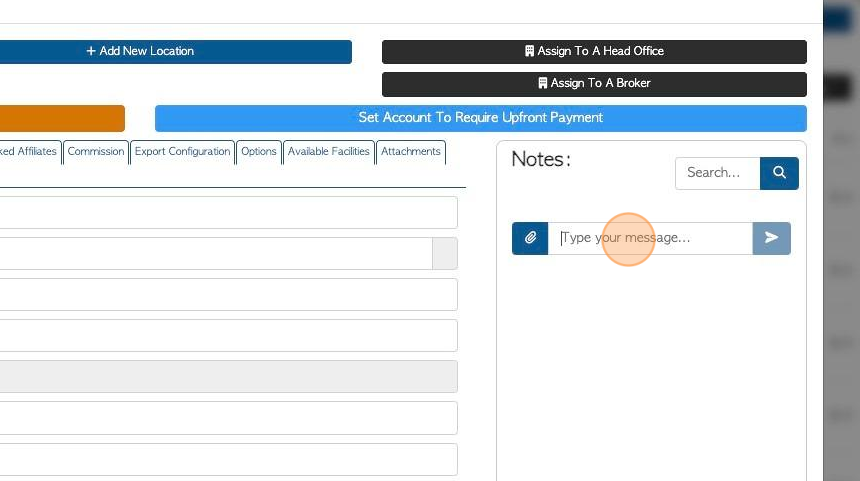This screenshot has width=860, height=481.
Task: Focus the notes Search field
Action: [717, 173]
